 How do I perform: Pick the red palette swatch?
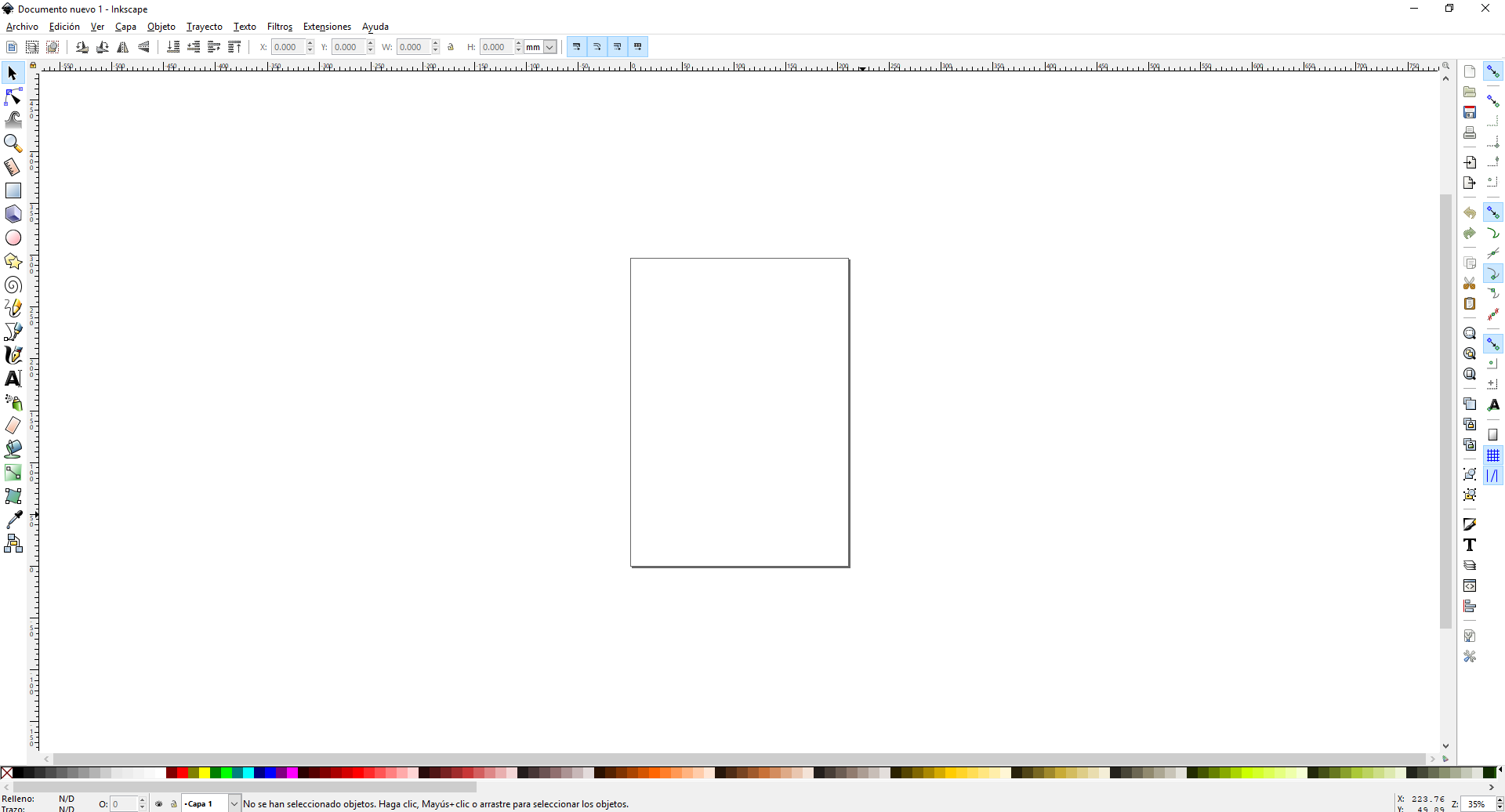[183, 773]
